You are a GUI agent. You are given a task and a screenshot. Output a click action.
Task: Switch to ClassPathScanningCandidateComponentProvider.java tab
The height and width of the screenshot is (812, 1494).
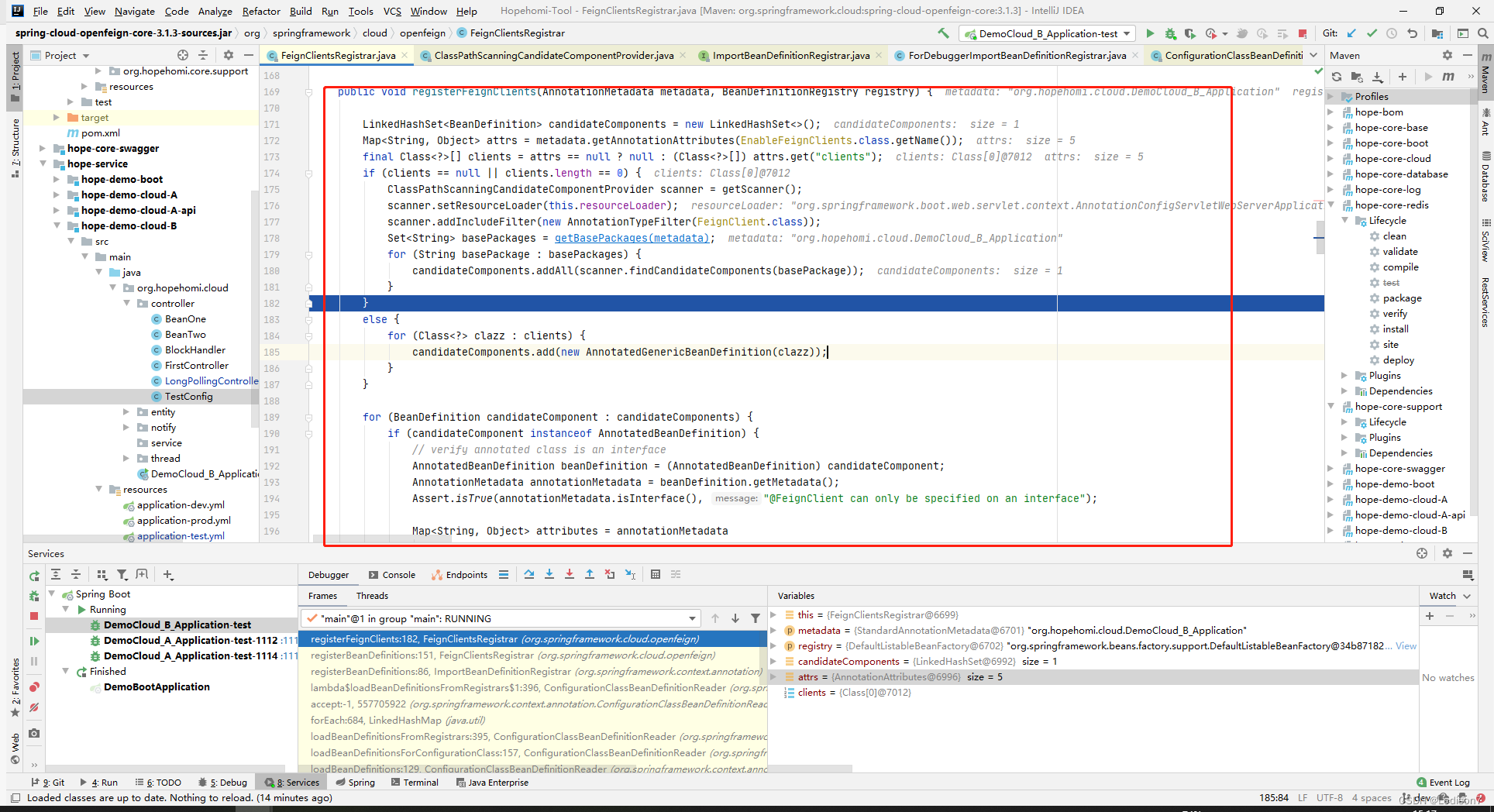[x=553, y=55]
